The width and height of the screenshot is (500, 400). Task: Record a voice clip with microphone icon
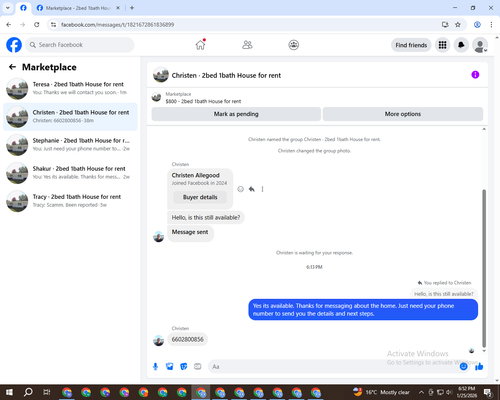(155, 367)
